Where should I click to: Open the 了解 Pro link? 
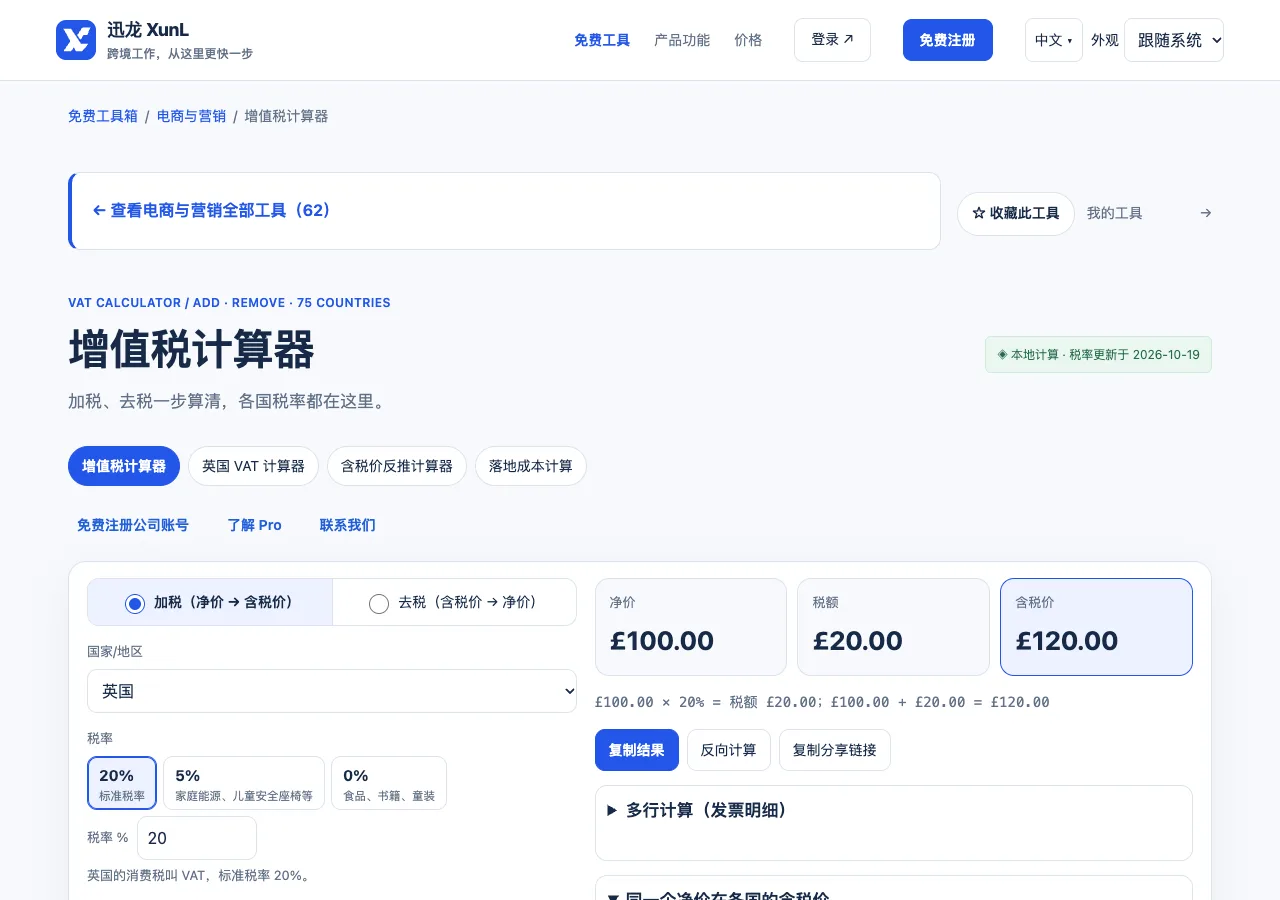(x=255, y=525)
